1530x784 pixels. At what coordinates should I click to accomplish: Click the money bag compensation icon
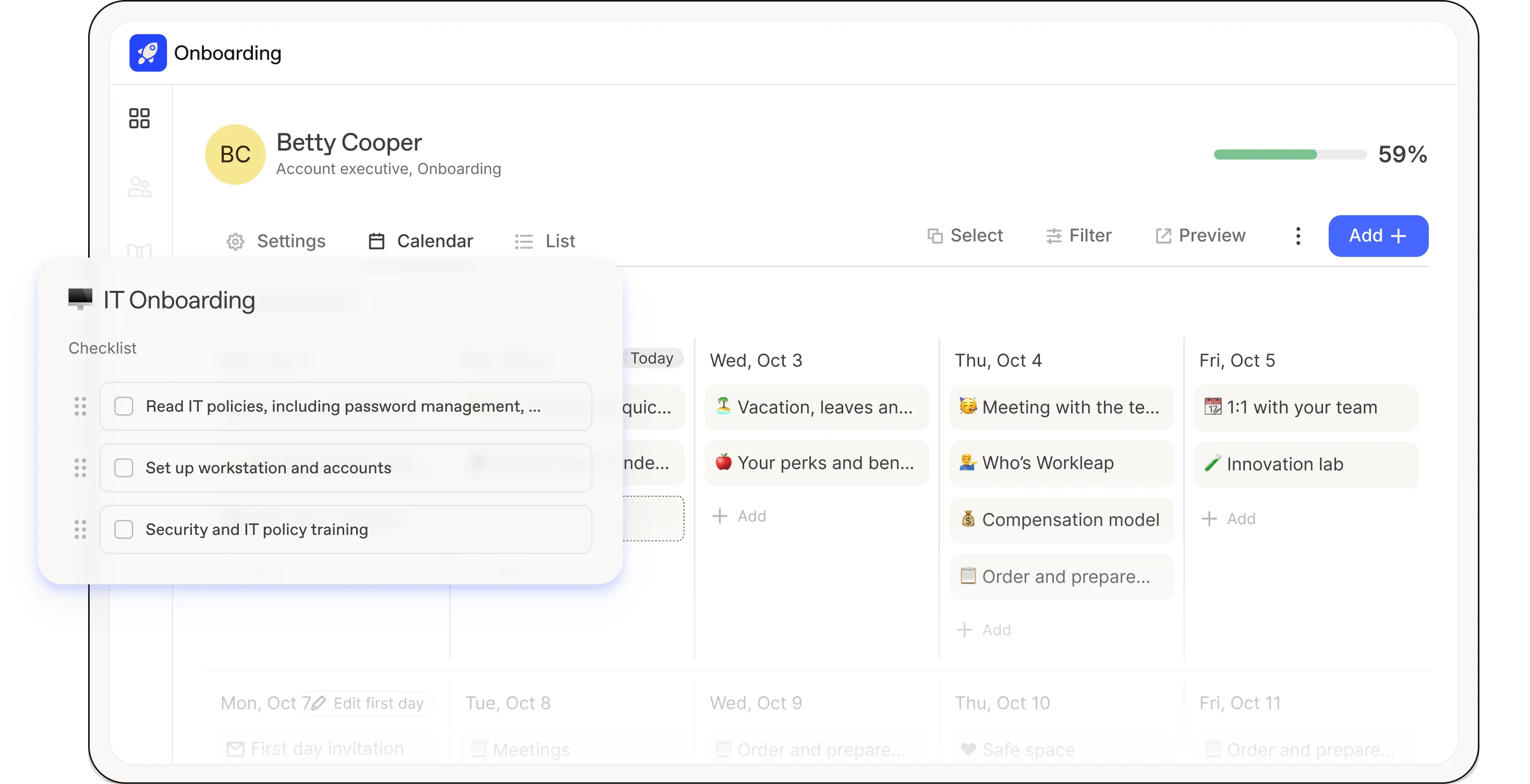pyautogui.click(x=968, y=519)
